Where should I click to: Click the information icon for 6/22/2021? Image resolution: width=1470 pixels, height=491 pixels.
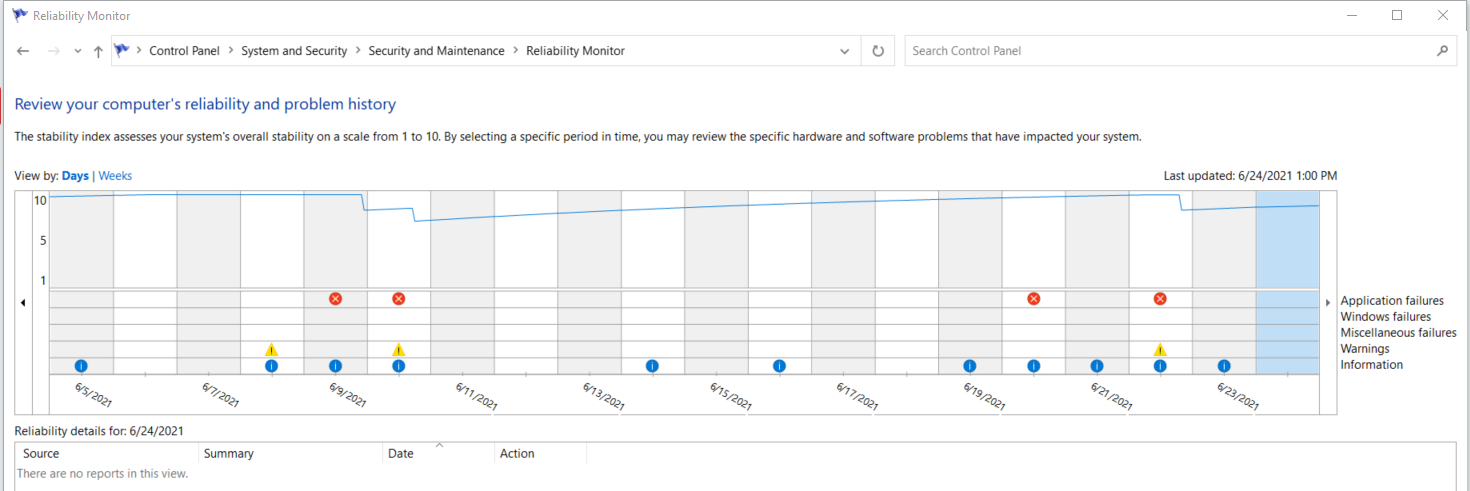[1160, 366]
